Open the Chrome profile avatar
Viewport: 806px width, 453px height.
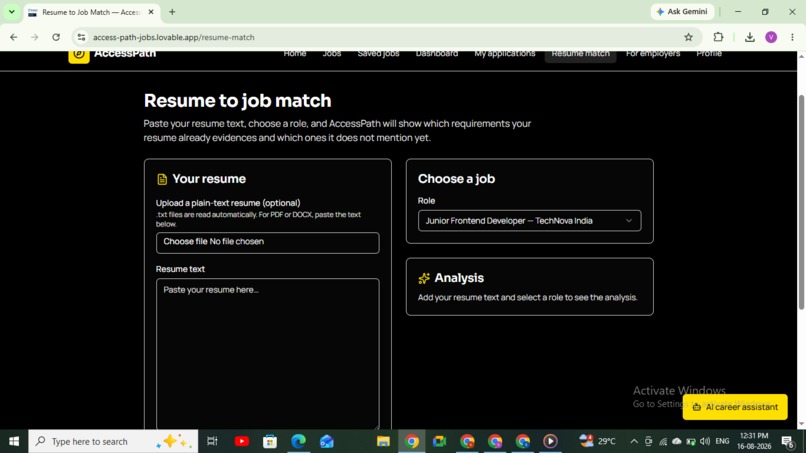[771, 37]
